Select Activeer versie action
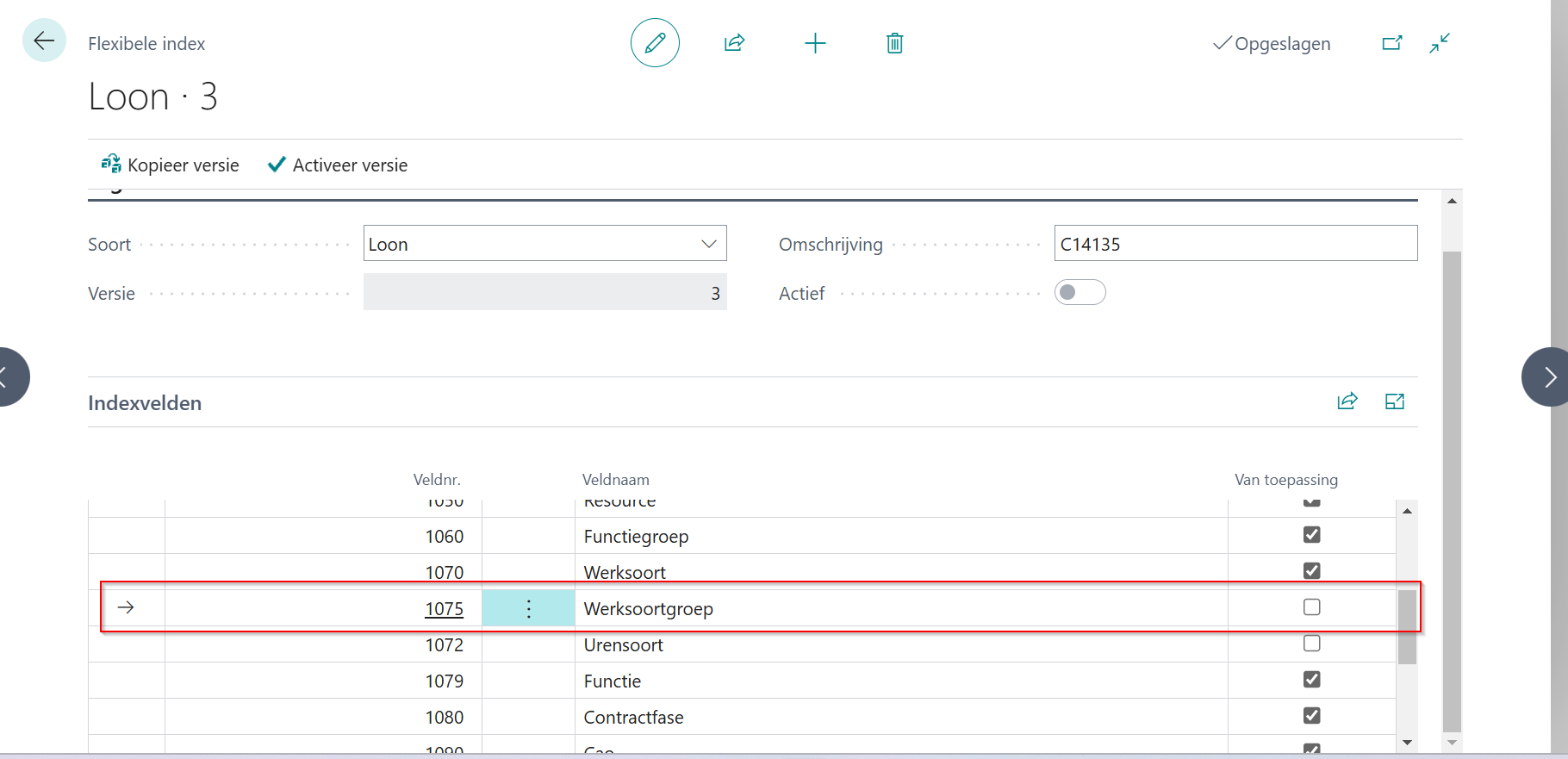This screenshot has height=759, width=1568. [x=338, y=165]
